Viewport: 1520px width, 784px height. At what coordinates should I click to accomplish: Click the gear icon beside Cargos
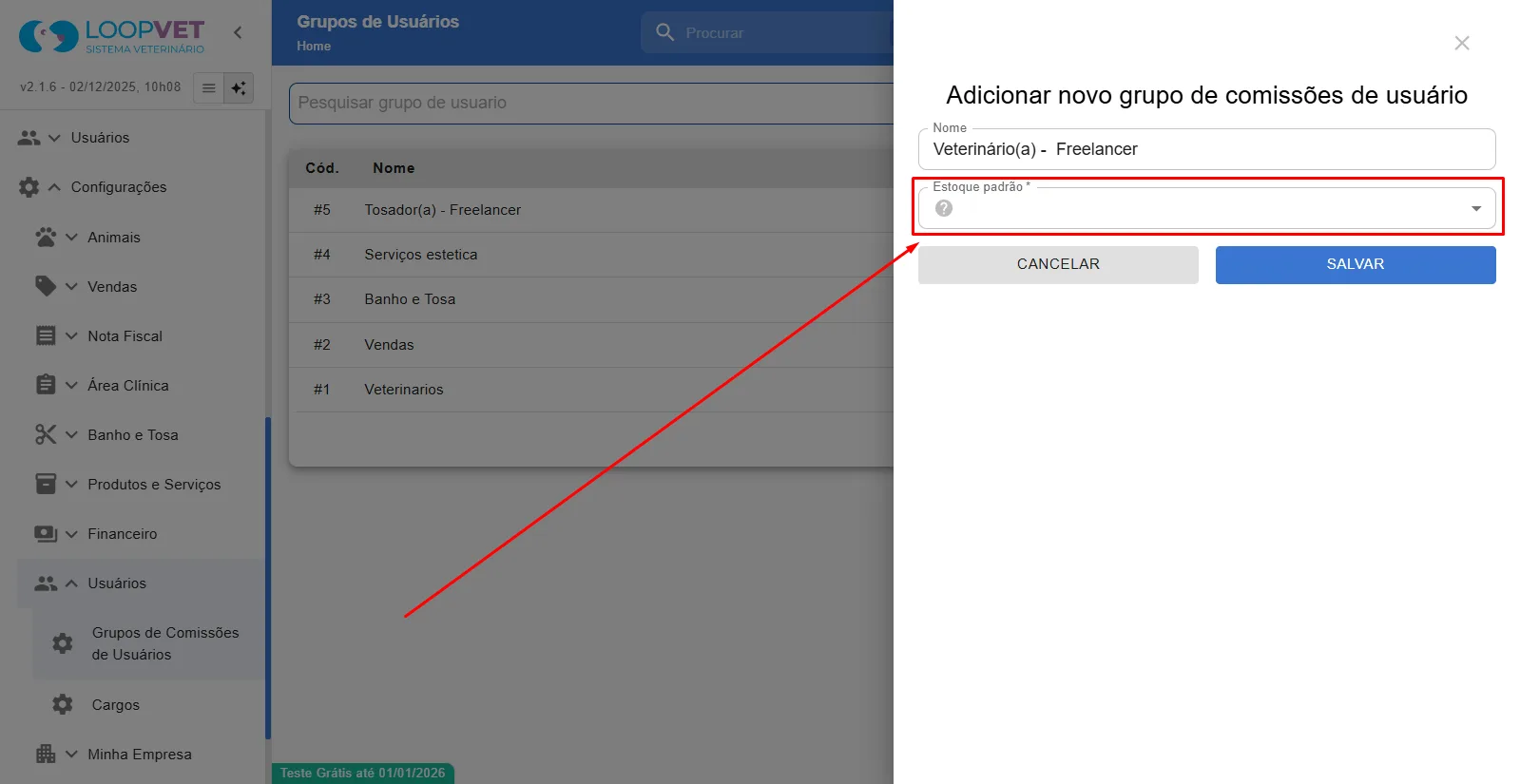(x=63, y=704)
